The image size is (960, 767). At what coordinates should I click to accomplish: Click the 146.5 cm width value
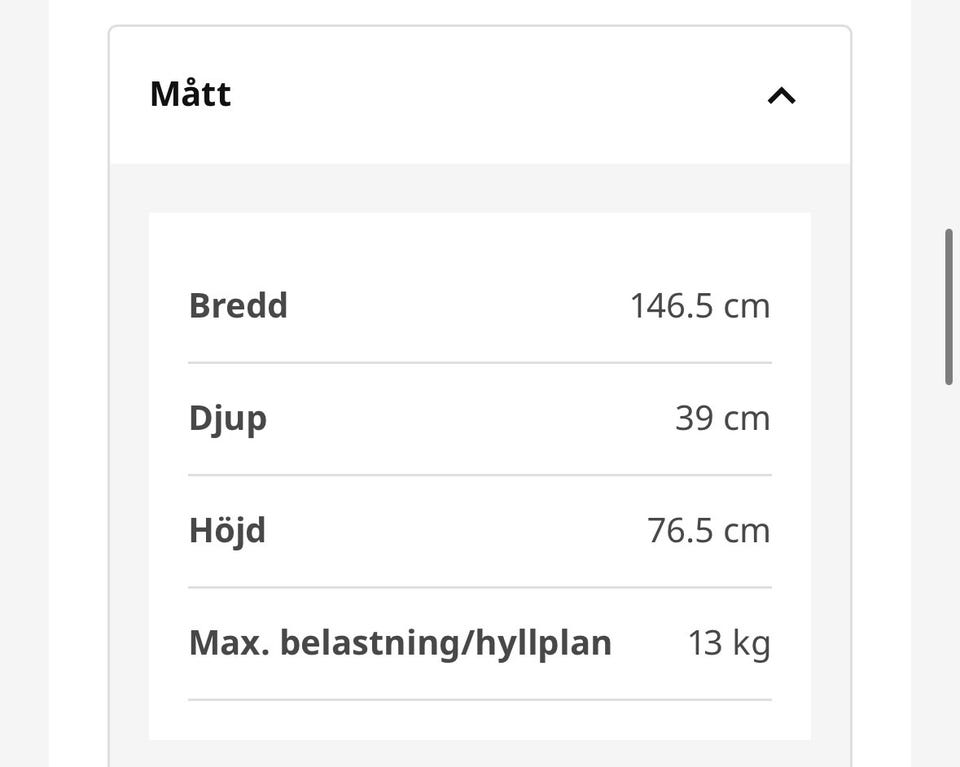click(x=700, y=305)
